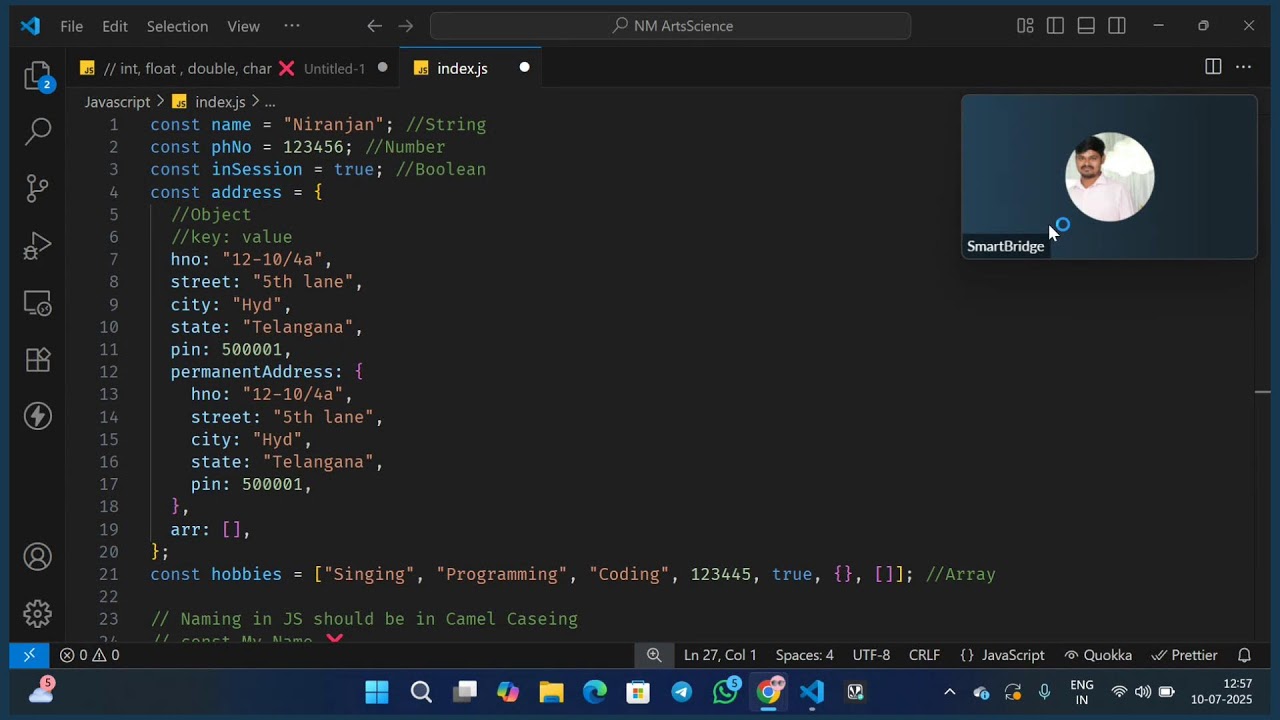
Task: Toggle the primary sidebar visibility
Action: (x=1055, y=26)
